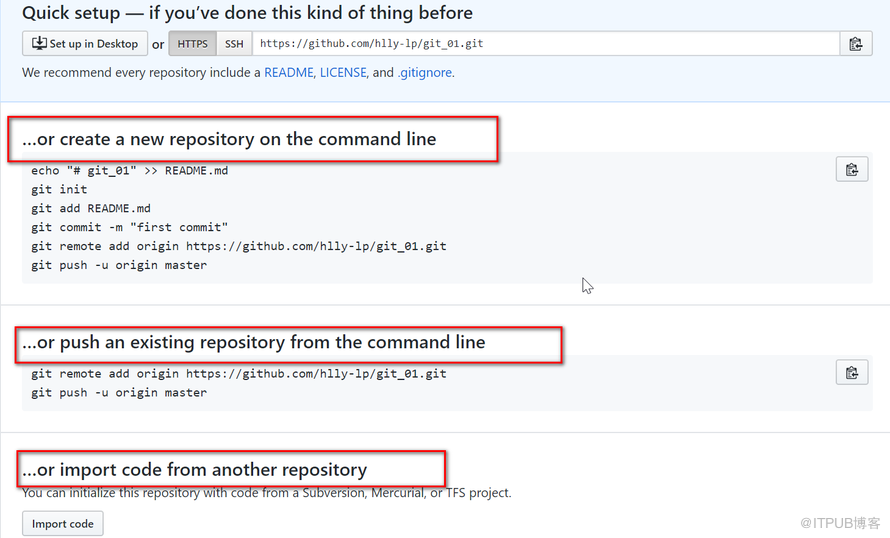Image resolution: width=890 pixels, height=538 pixels.
Task: Click the git init command line
Action: pos(59,189)
